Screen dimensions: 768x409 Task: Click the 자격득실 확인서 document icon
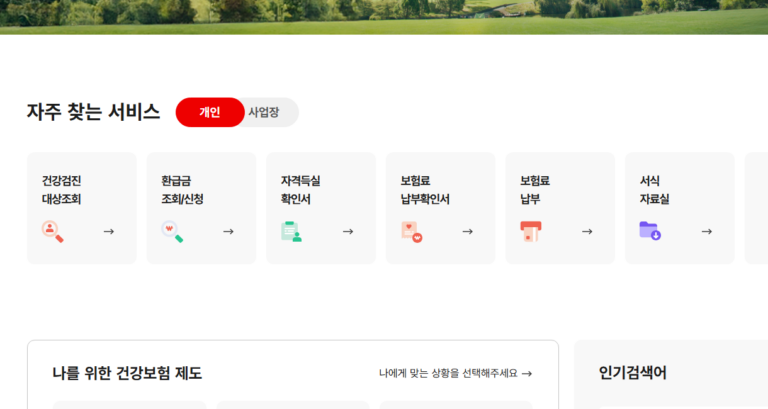291,232
